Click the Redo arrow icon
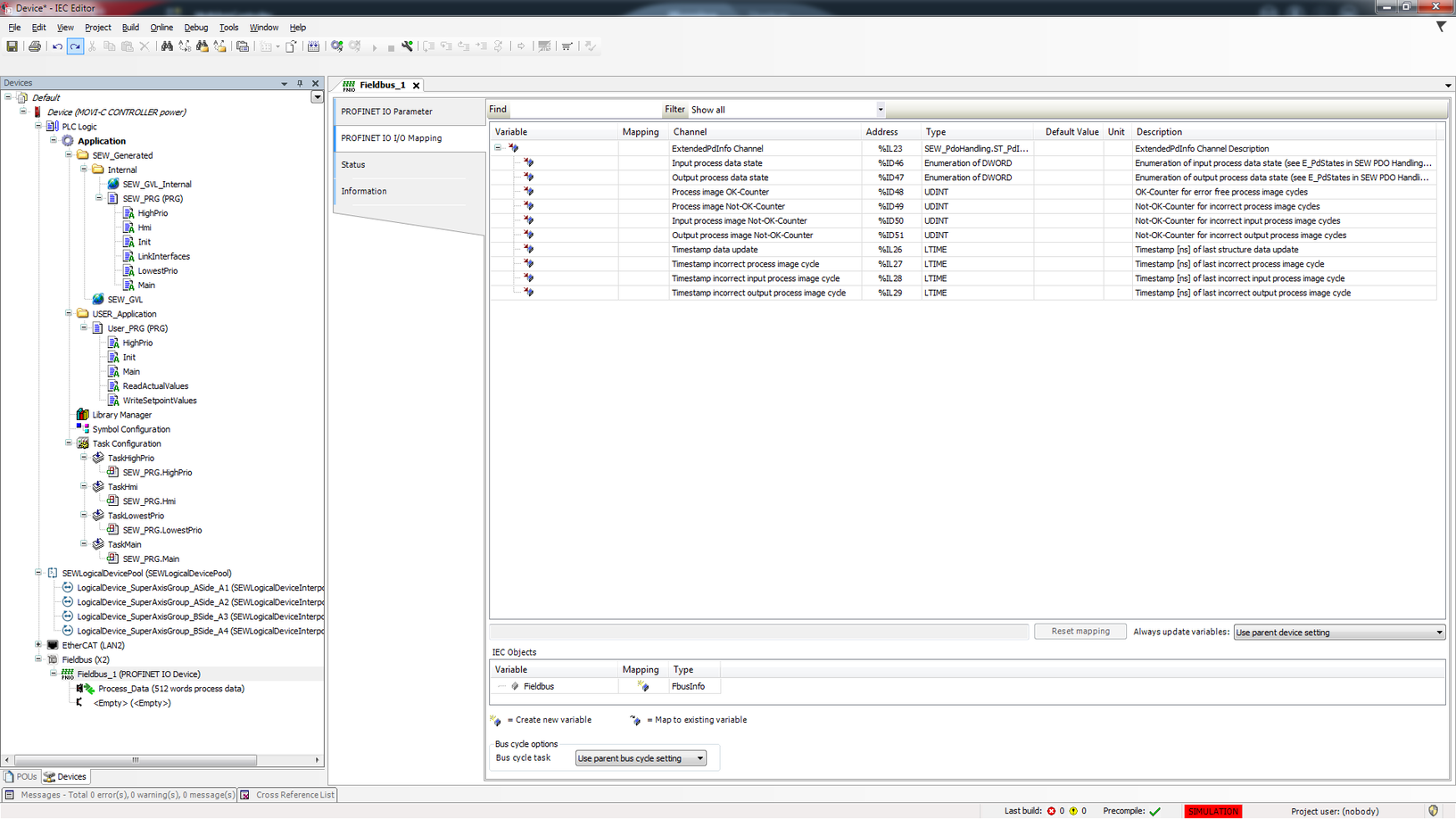The image size is (1456, 819). tap(75, 46)
